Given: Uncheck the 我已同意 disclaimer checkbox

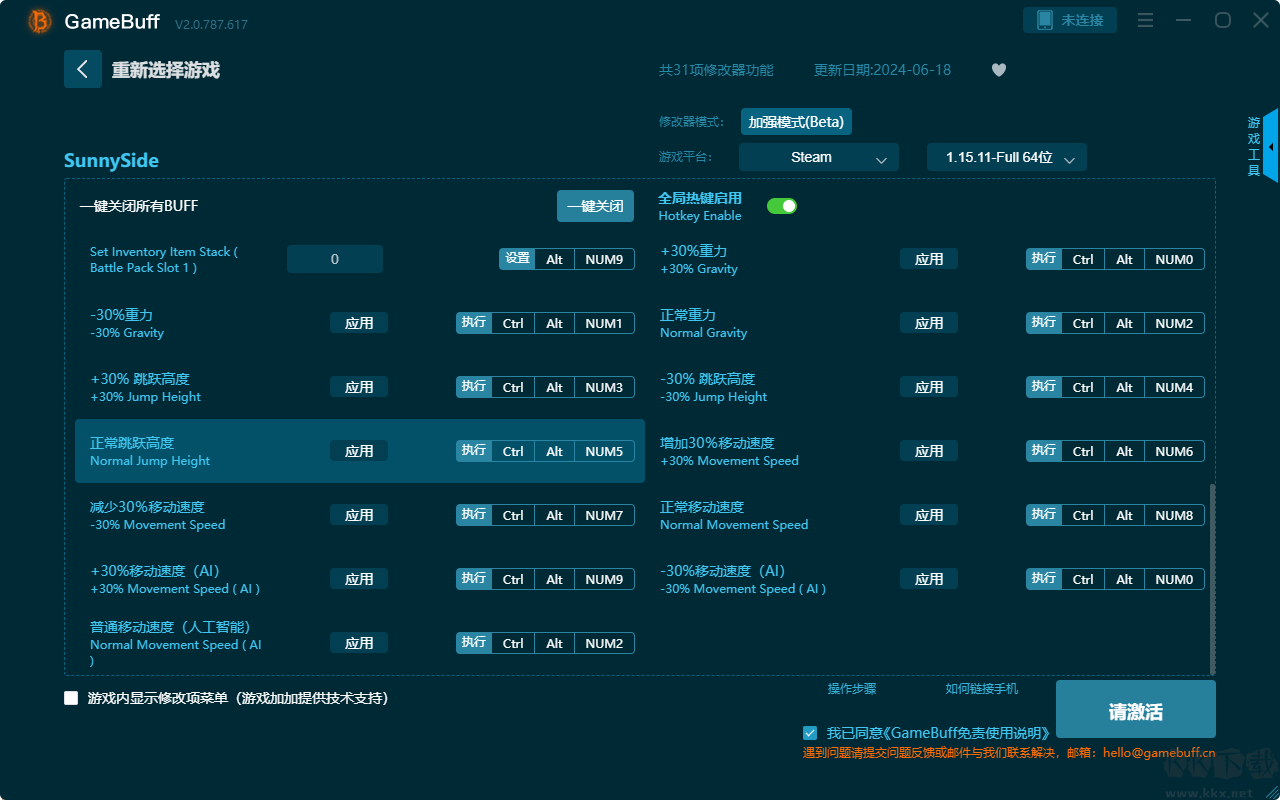Looking at the screenshot, I should [x=810, y=733].
